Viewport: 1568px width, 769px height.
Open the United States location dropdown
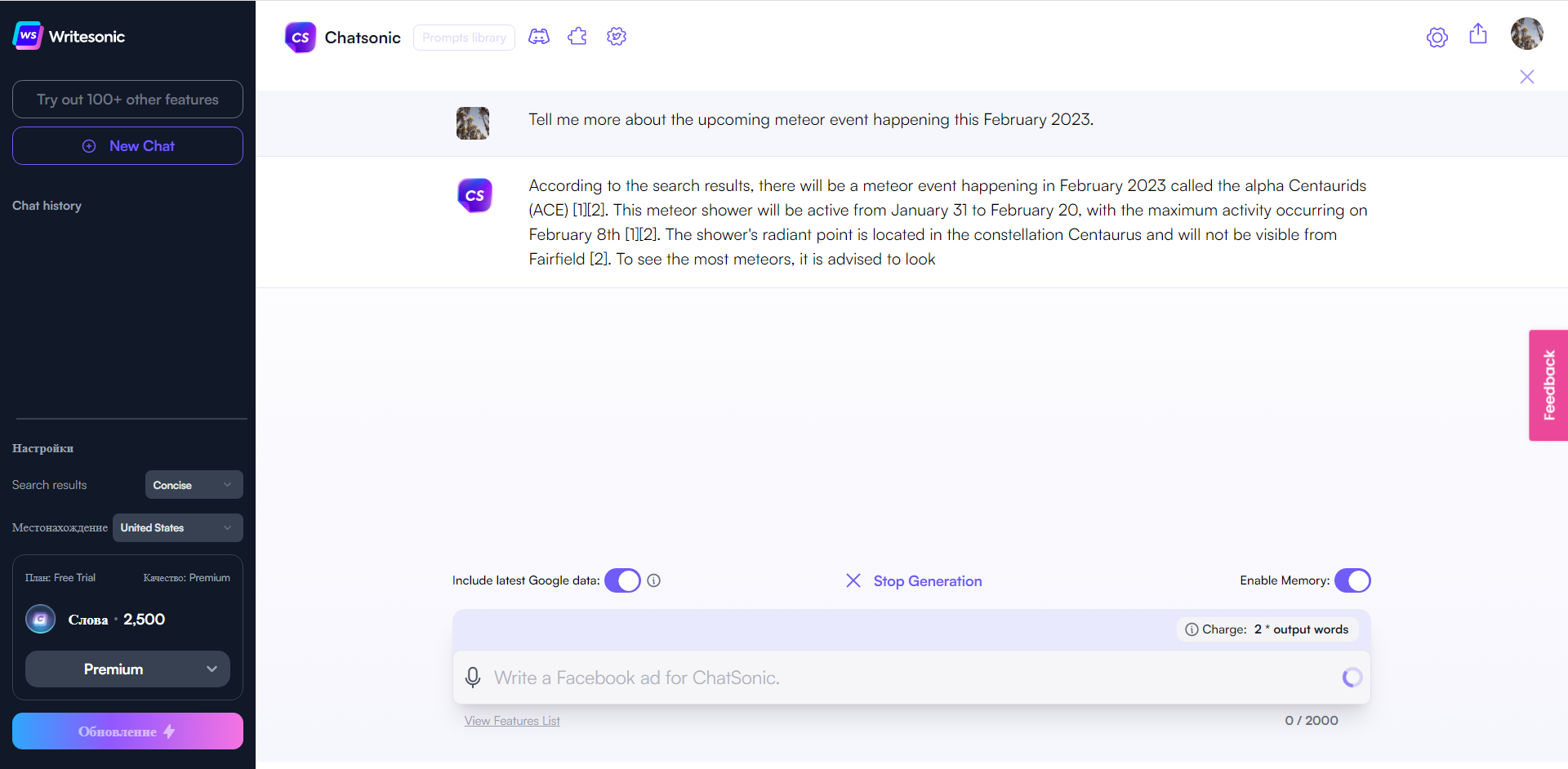pyautogui.click(x=178, y=528)
